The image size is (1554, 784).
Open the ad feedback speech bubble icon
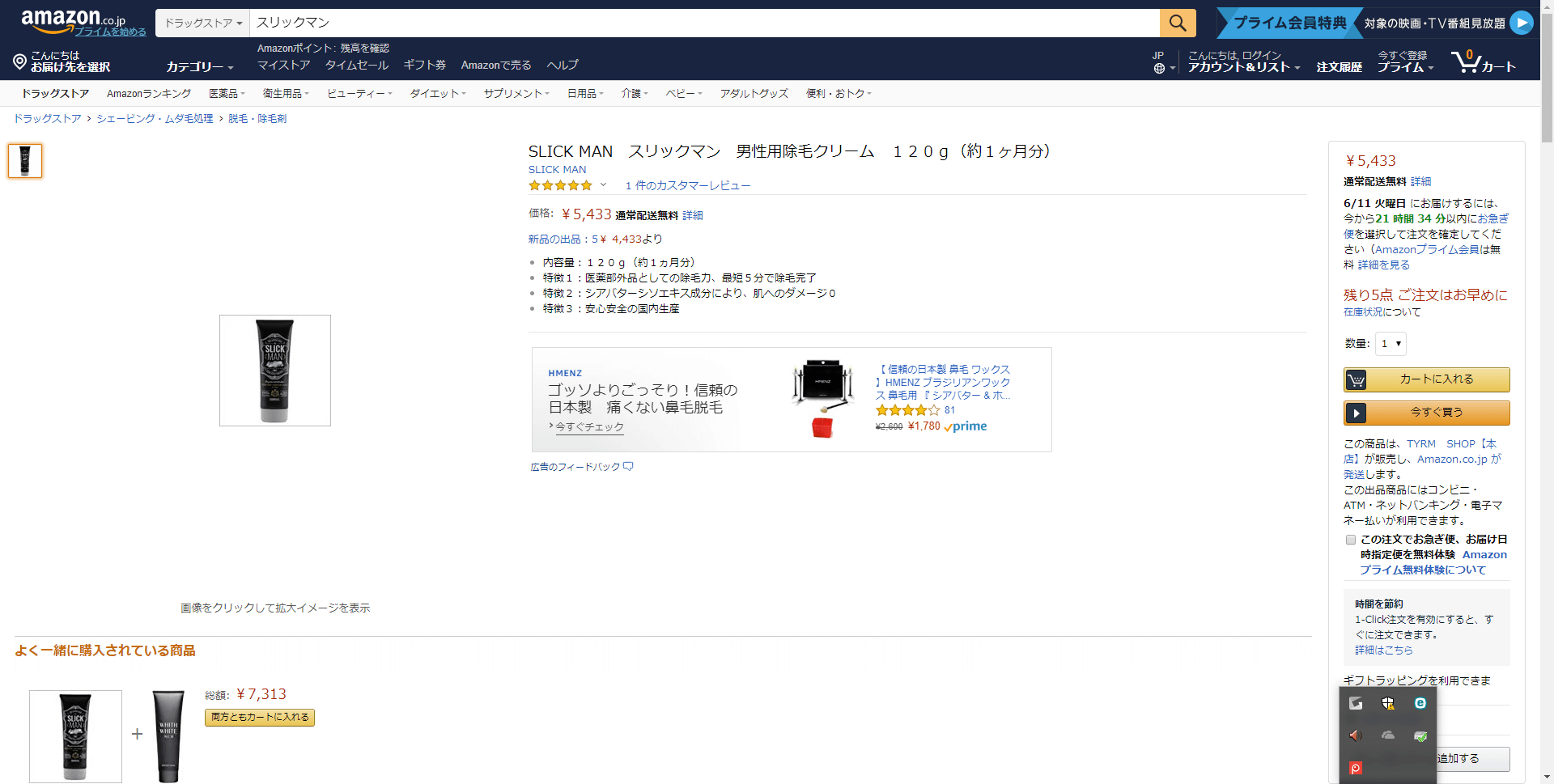coord(628,467)
